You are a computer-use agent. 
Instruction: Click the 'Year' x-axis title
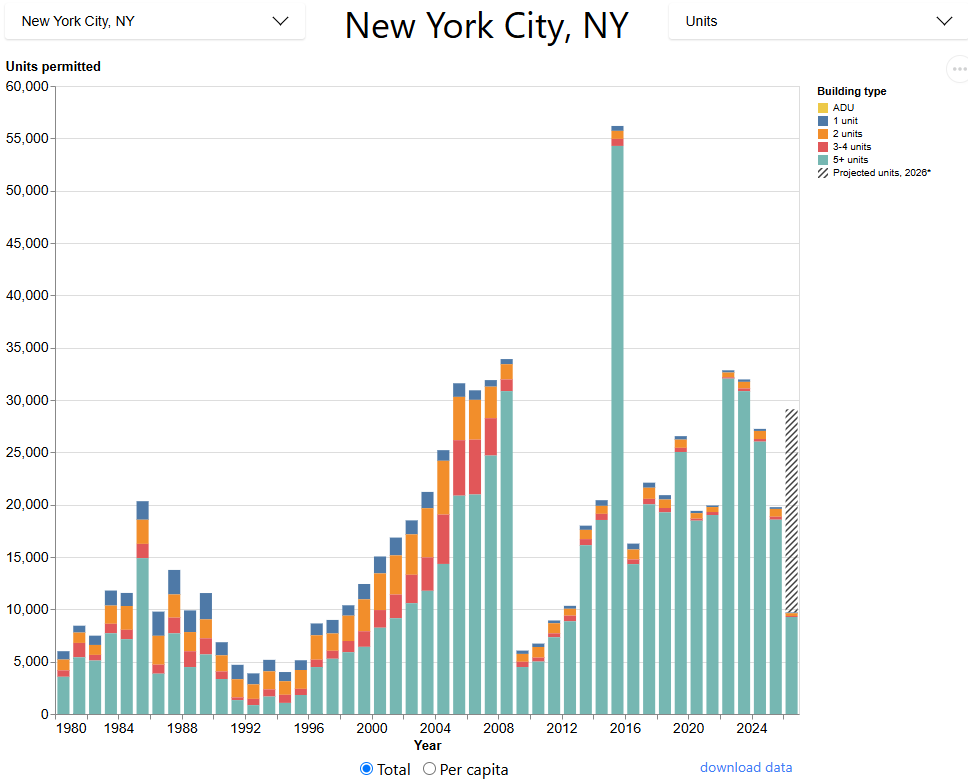click(427, 745)
